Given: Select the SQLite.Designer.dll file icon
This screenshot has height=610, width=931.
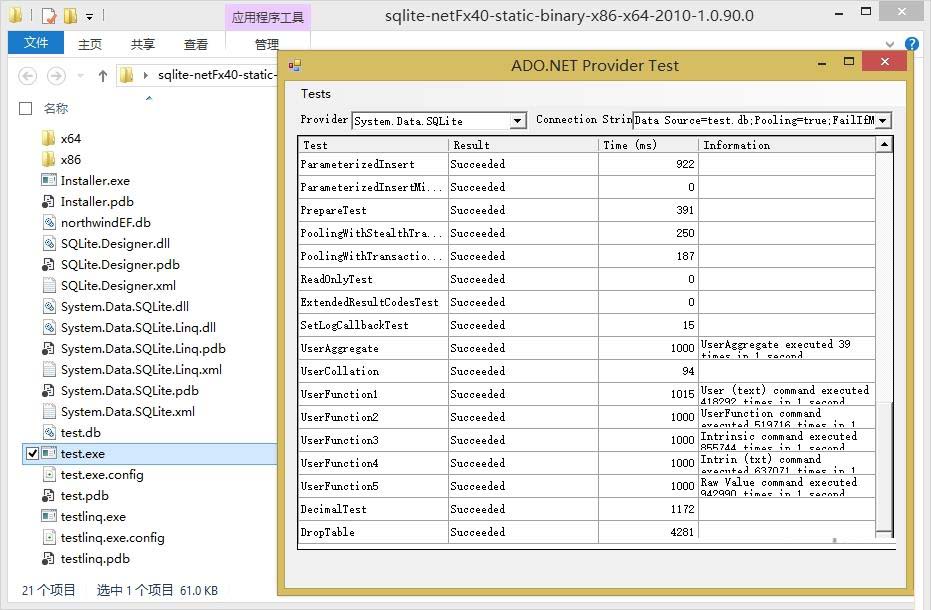Looking at the screenshot, I should [x=49, y=243].
